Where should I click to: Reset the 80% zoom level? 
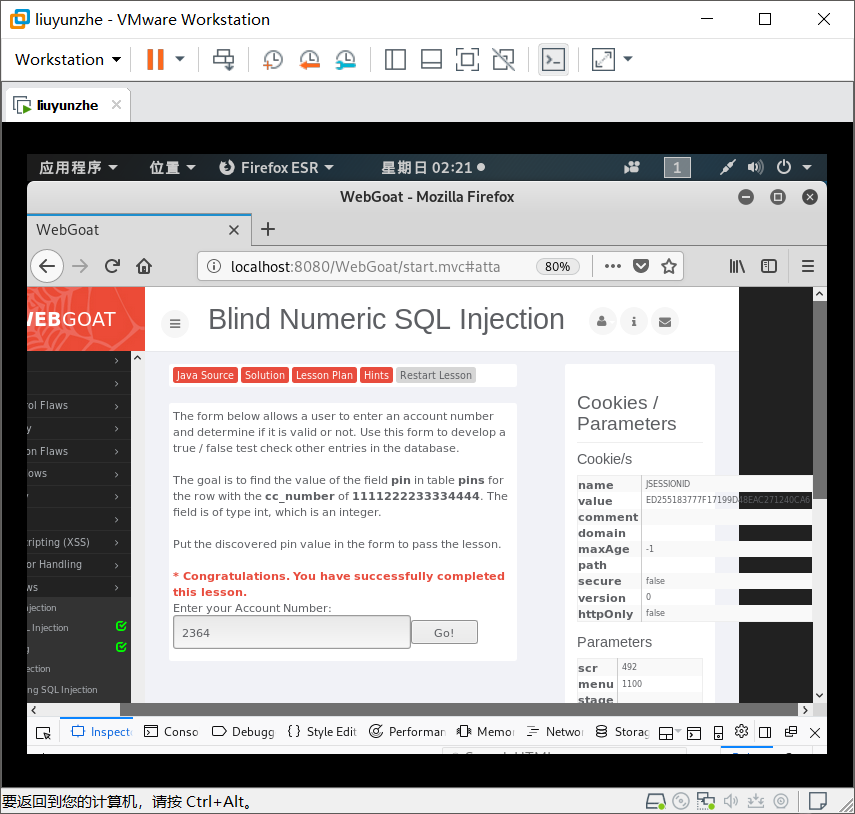557,267
